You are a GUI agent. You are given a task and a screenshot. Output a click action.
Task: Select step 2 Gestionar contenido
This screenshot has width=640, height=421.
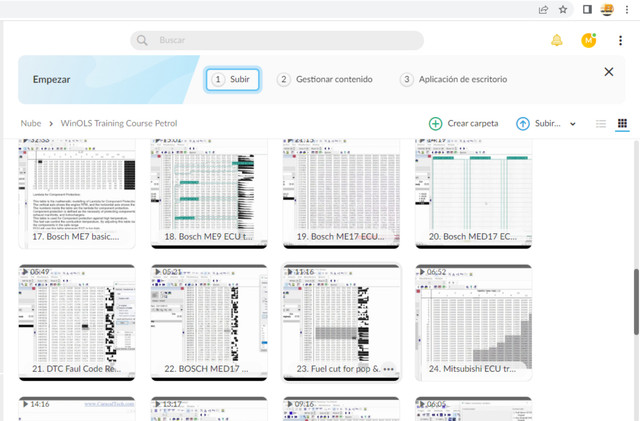pyautogui.click(x=325, y=79)
